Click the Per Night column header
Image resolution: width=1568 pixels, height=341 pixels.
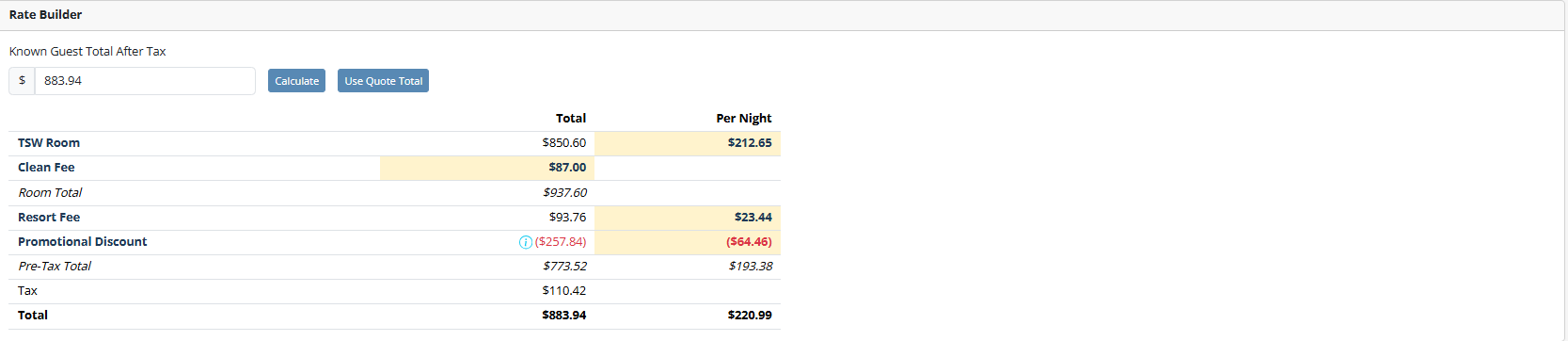point(744,119)
